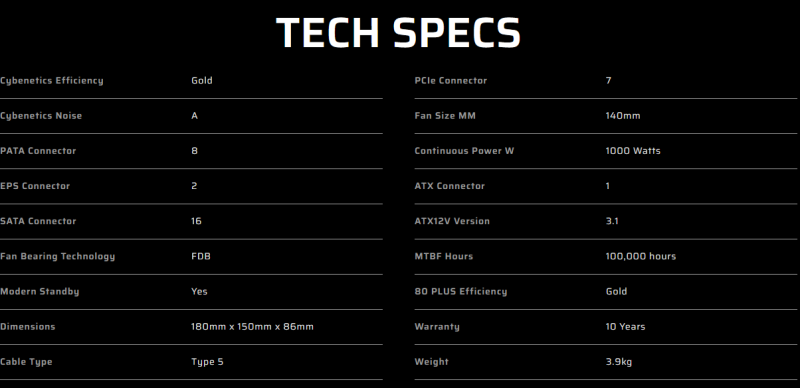Click the Cybenetics Noise value A
The width and height of the screenshot is (800, 388).
(194, 116)
